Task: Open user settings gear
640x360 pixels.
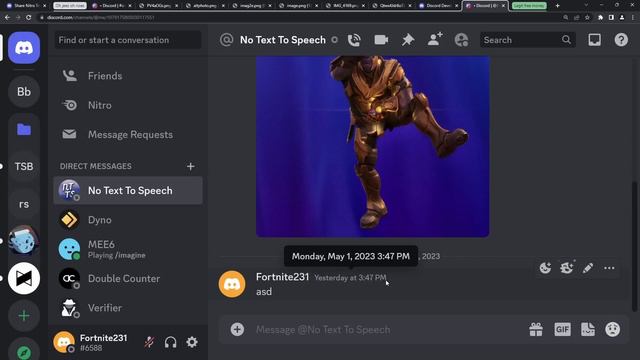Action: pos(192,342)
